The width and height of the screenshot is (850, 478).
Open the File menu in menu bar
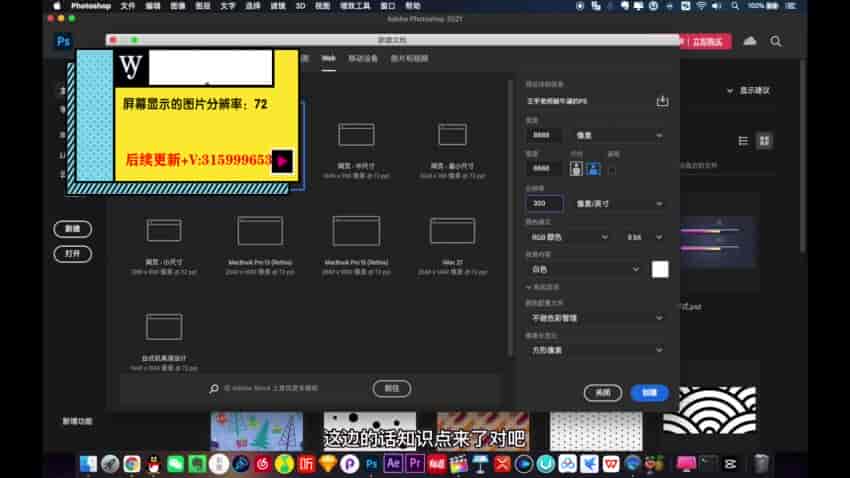tap(127, 6)
